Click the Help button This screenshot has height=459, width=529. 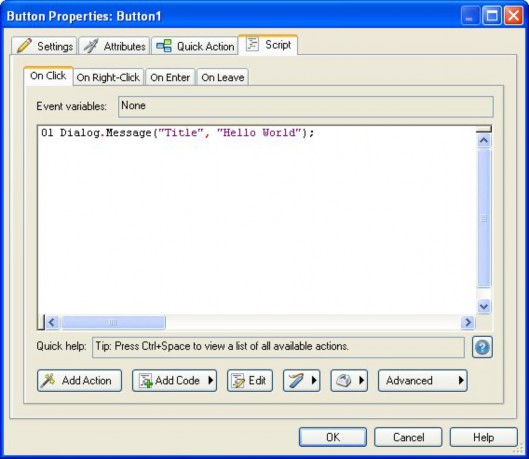[x=483, y=437]
